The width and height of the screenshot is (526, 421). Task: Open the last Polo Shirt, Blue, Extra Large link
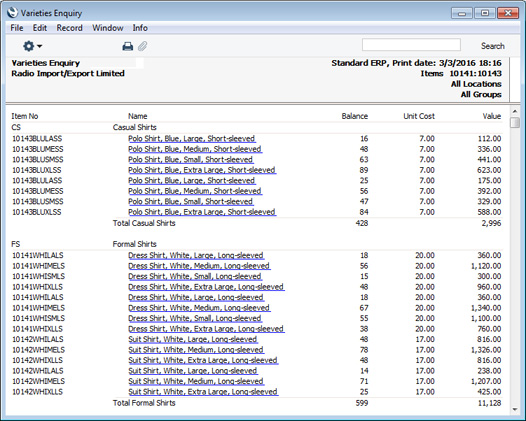tap(202, 212)
